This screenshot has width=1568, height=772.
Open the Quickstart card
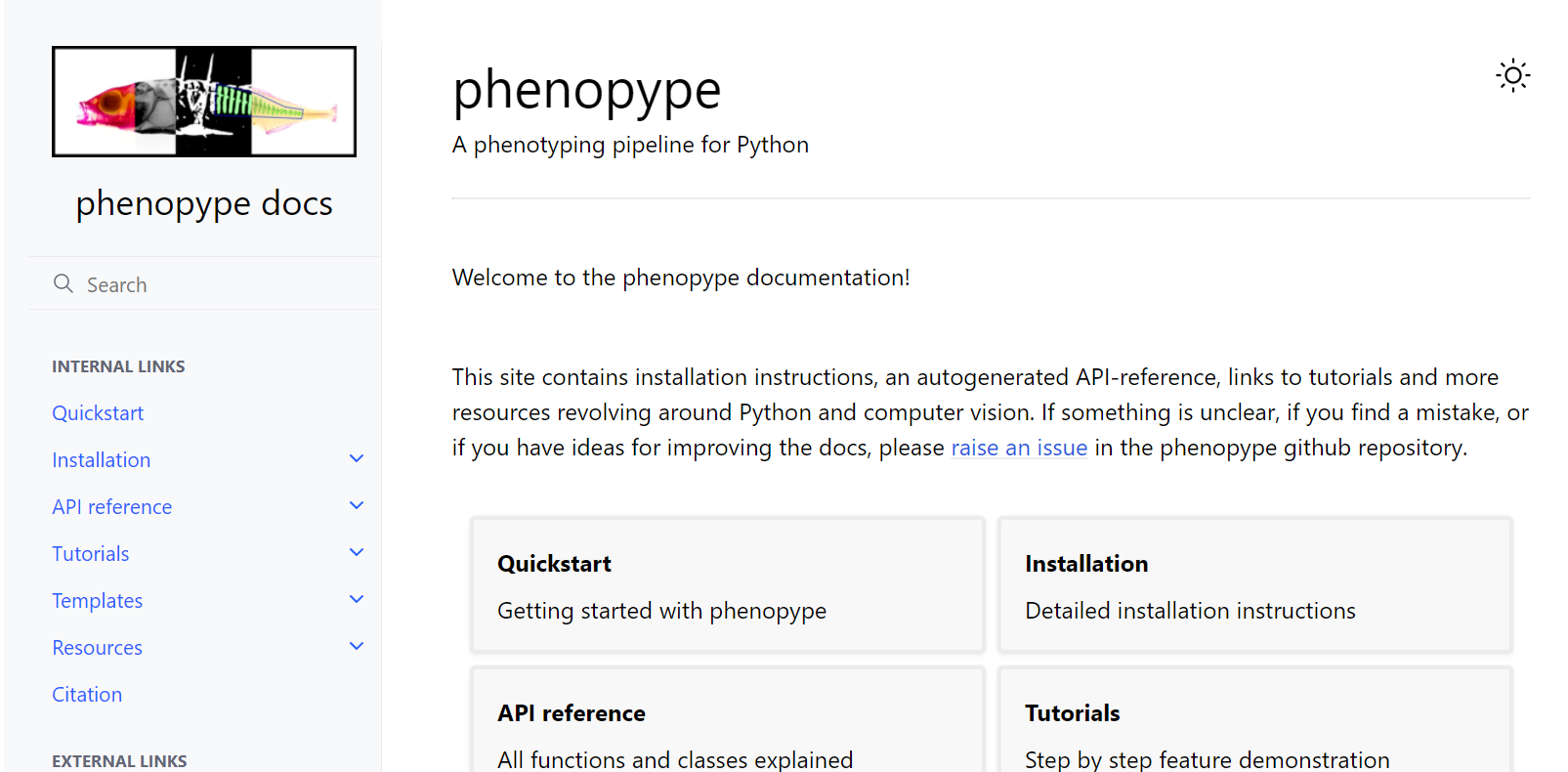[x=727, y=585]
